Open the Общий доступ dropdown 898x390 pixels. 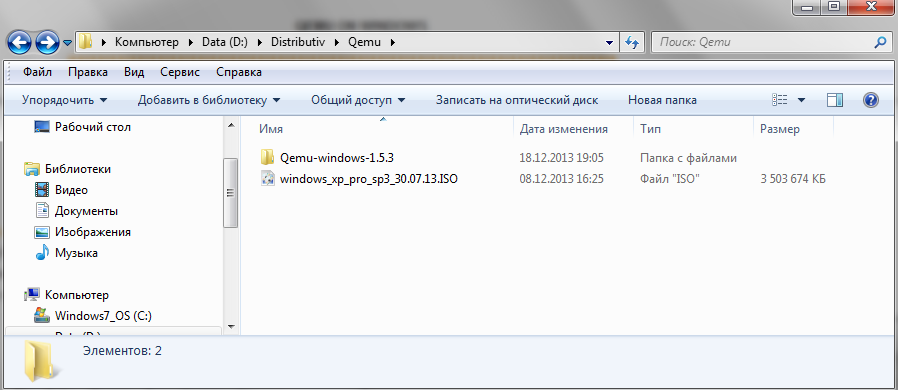coord(358,100)
